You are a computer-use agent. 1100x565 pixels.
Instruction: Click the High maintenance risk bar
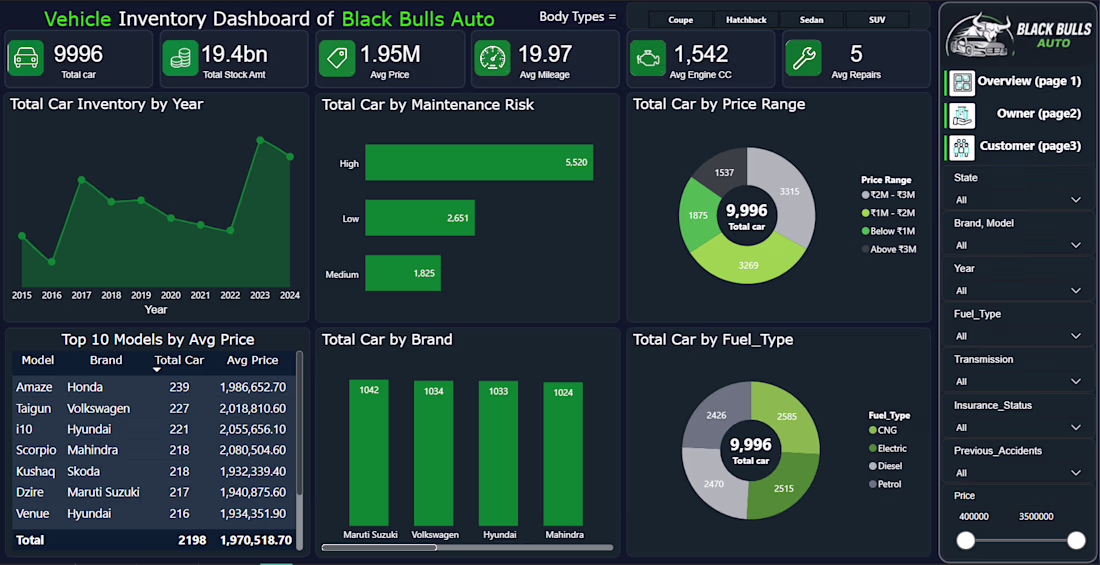pos(479,163)
